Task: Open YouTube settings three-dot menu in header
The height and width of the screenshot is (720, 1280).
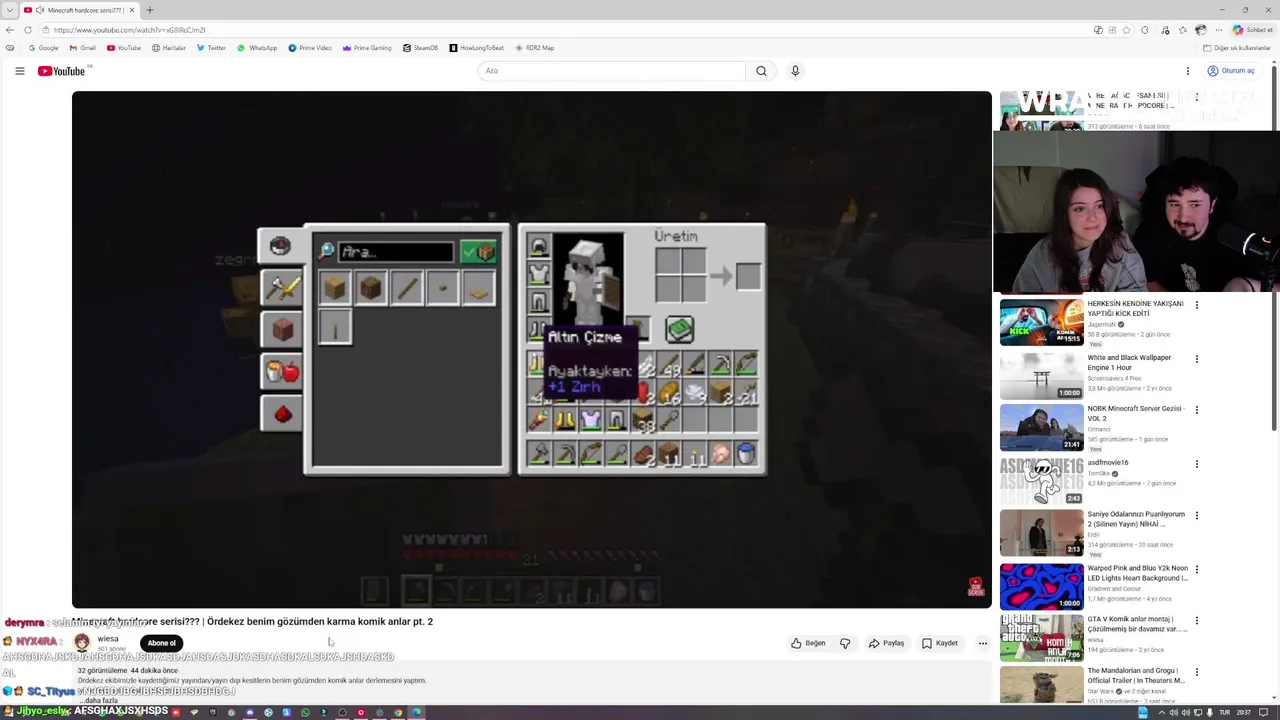Action: click(x=1188, y=71)
